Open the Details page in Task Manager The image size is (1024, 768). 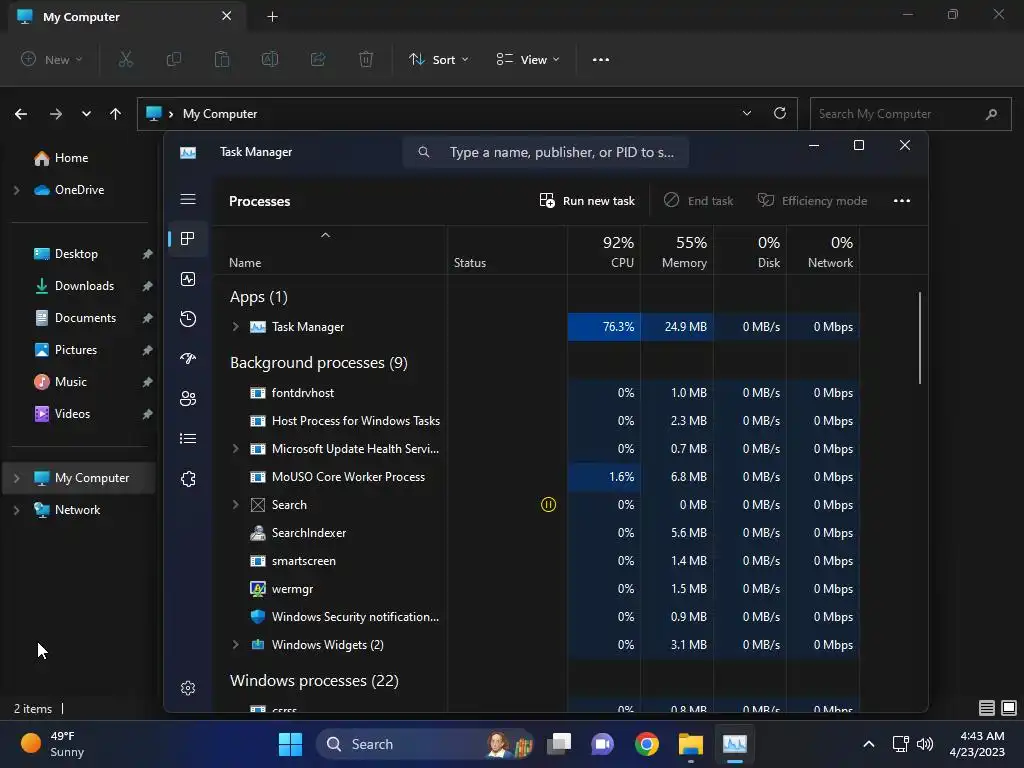click(x=188, y=439)
